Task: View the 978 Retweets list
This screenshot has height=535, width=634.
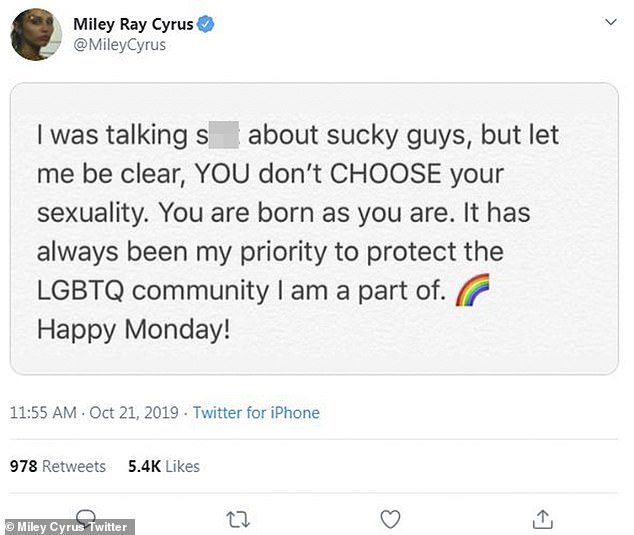Action: tap(58, 466)
